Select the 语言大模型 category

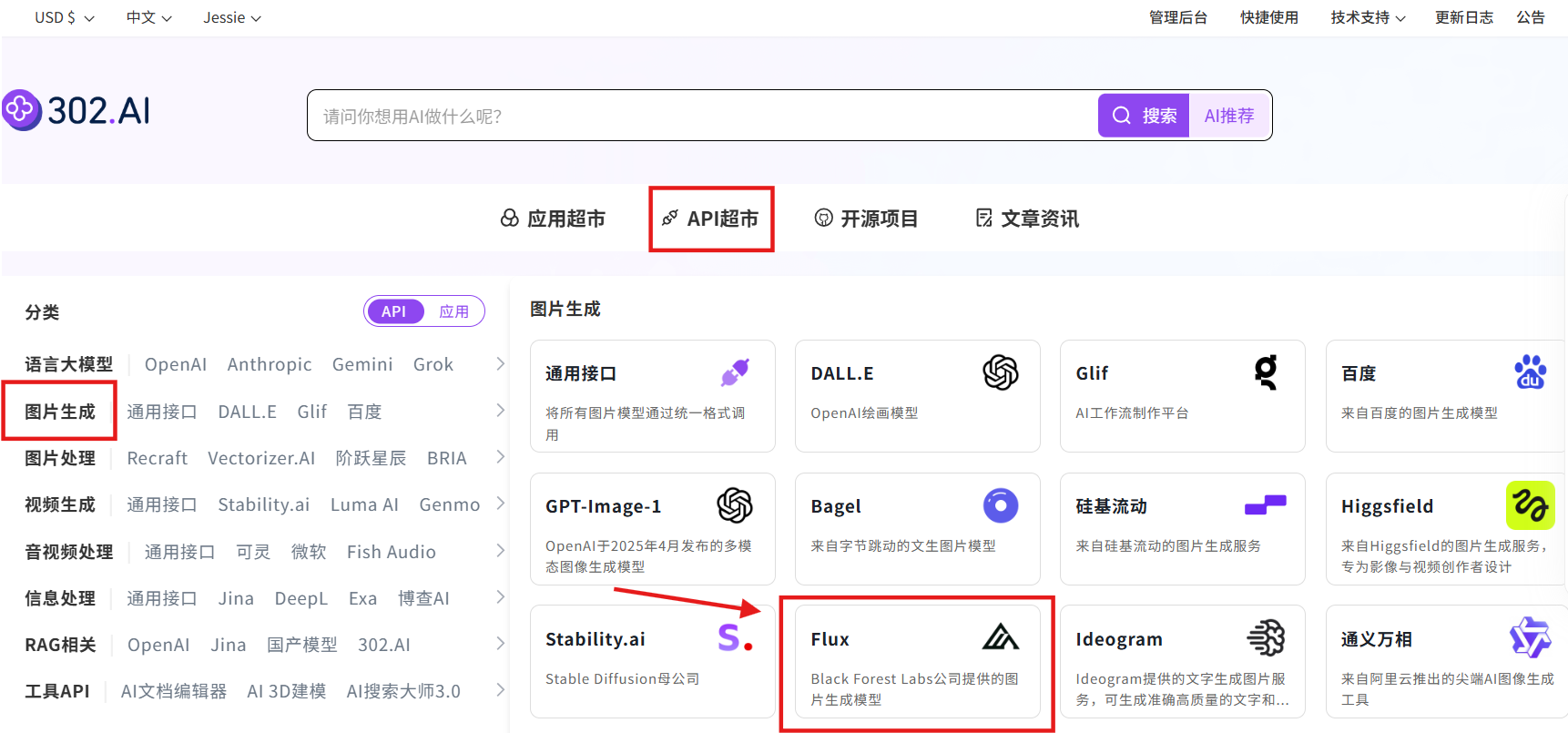[x=69, y=364]
